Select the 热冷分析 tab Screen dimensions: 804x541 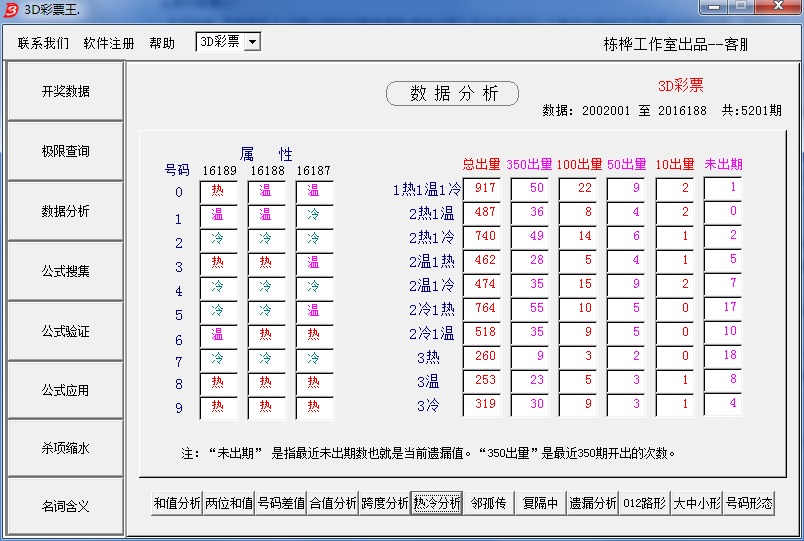437,503
